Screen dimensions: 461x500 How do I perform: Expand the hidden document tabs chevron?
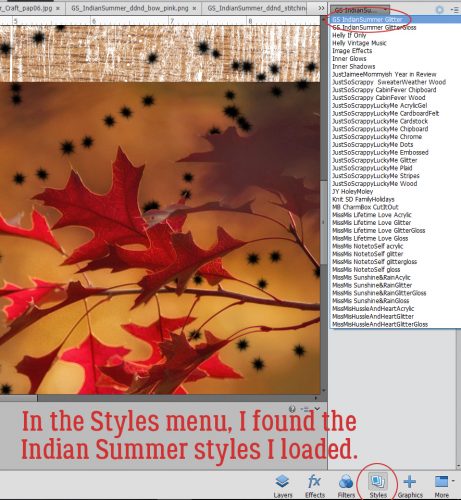pos(321,8)
